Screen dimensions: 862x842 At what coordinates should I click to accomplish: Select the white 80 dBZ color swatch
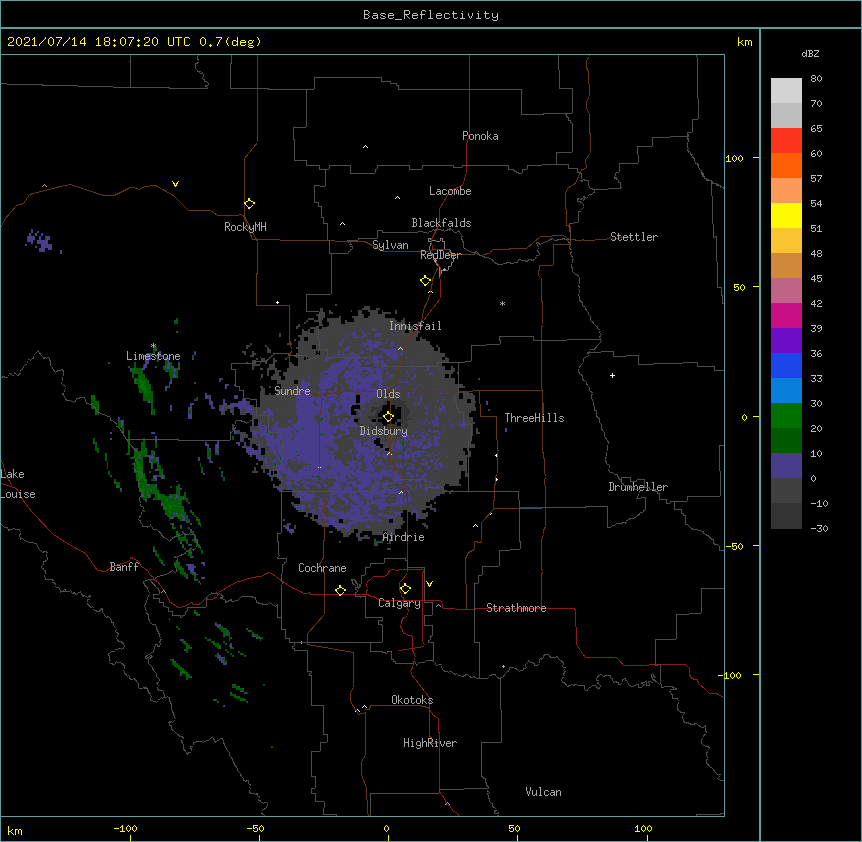pos(786,90)
